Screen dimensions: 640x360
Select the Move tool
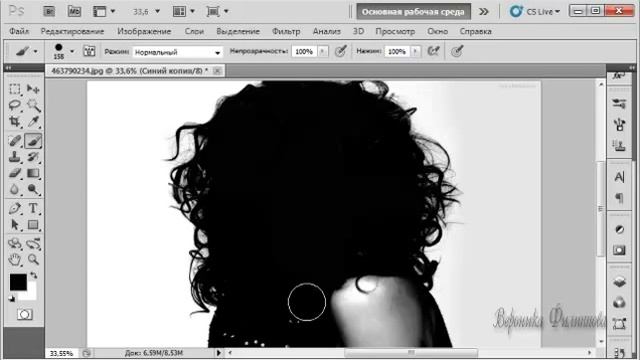(33, 89)
